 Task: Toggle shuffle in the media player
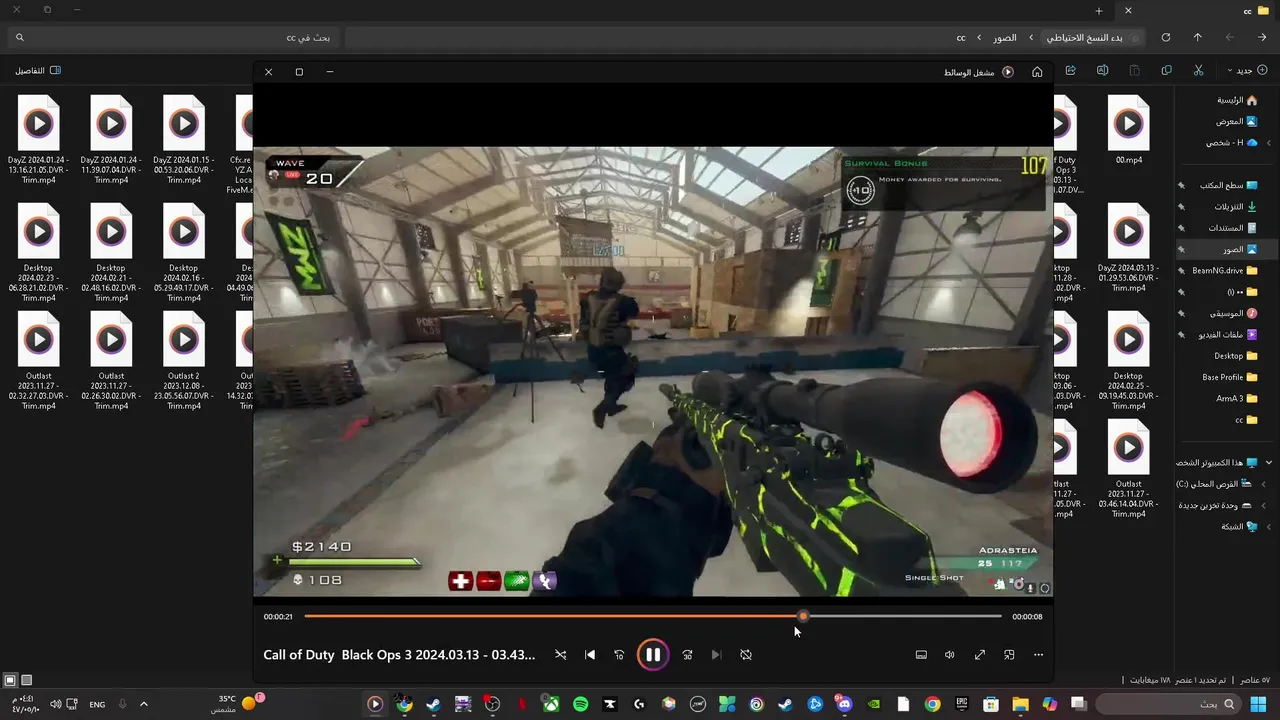point(560,655)
